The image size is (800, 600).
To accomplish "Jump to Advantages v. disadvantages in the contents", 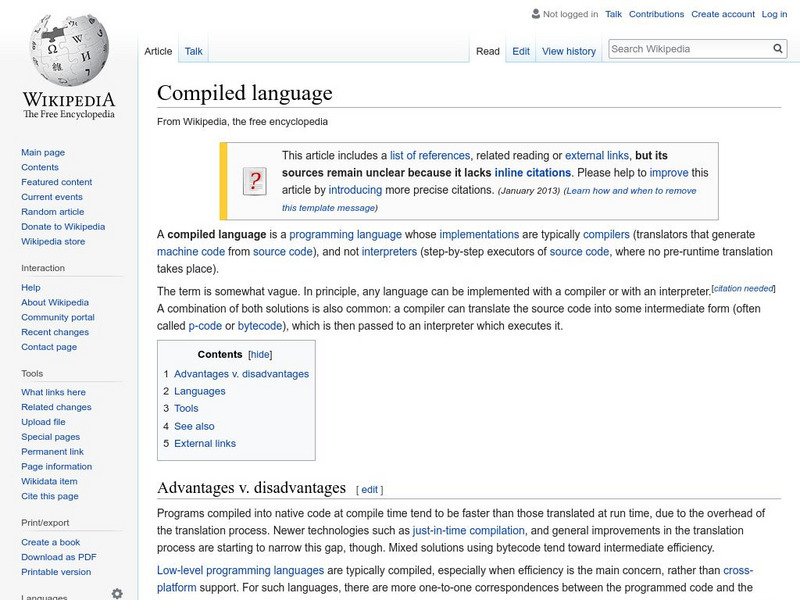I will point(241,374).
